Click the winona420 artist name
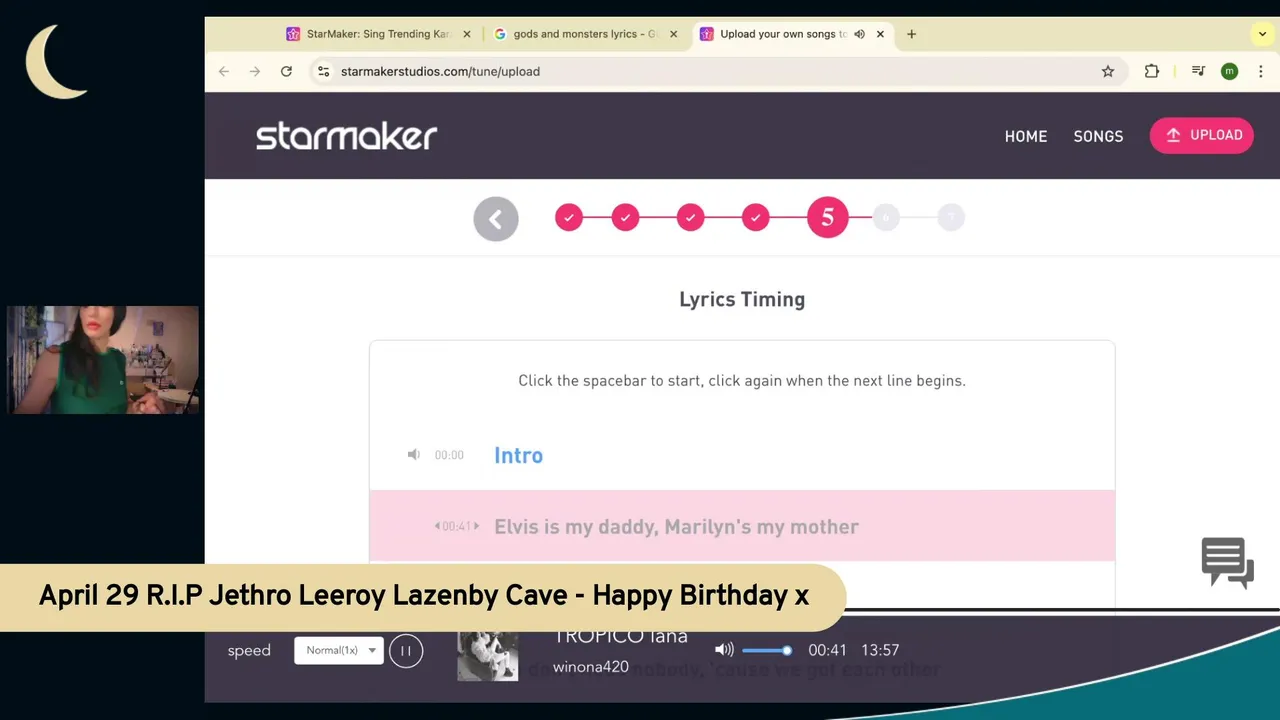 point(590,667)
